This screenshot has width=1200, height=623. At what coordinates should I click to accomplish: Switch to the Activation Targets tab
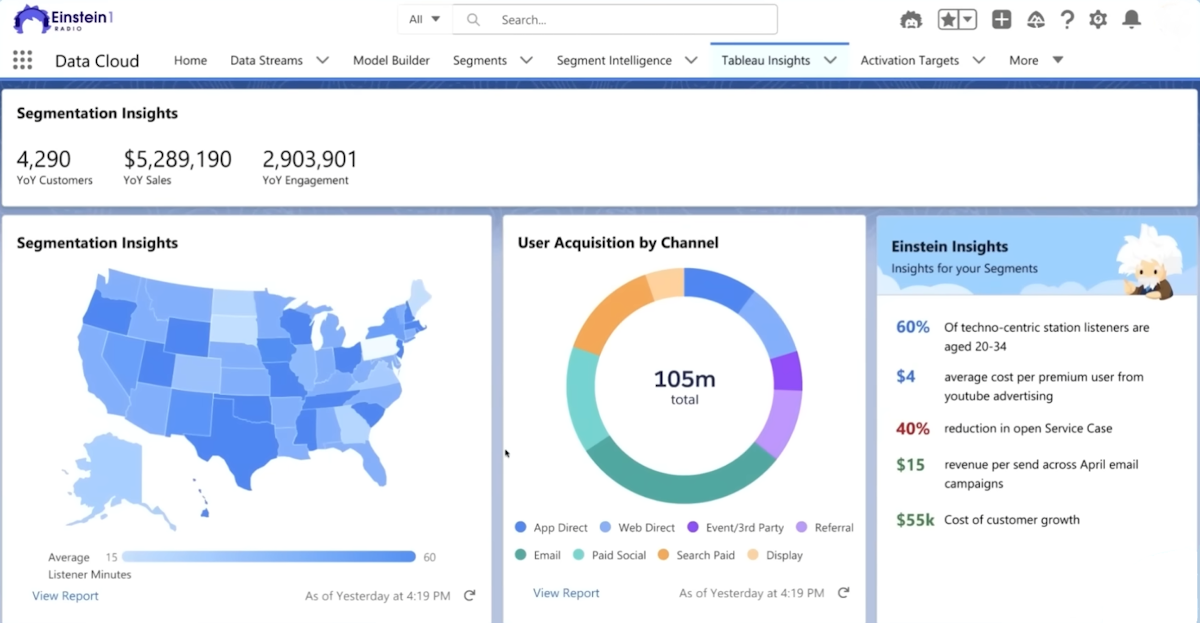click(912, 60)
